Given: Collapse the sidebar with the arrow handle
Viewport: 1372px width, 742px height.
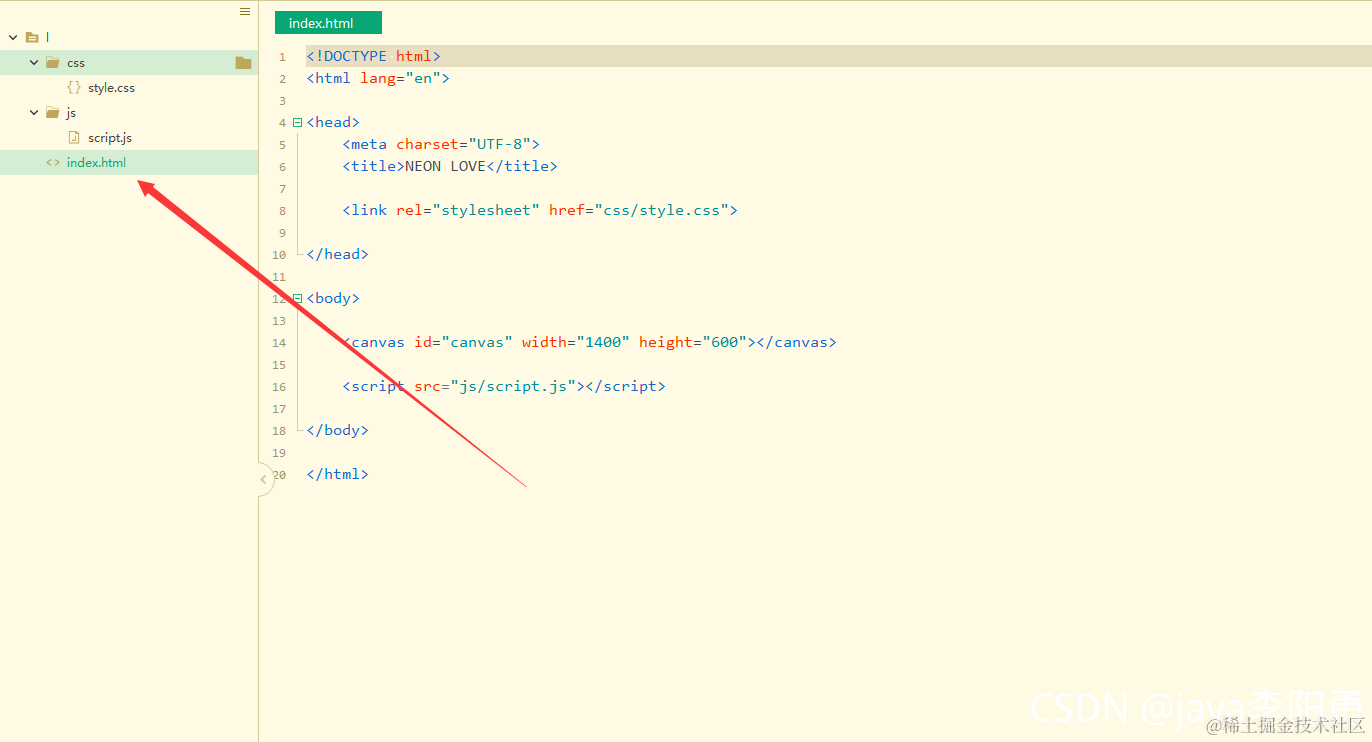Looking at the screenshot, I should coord(264,480).
